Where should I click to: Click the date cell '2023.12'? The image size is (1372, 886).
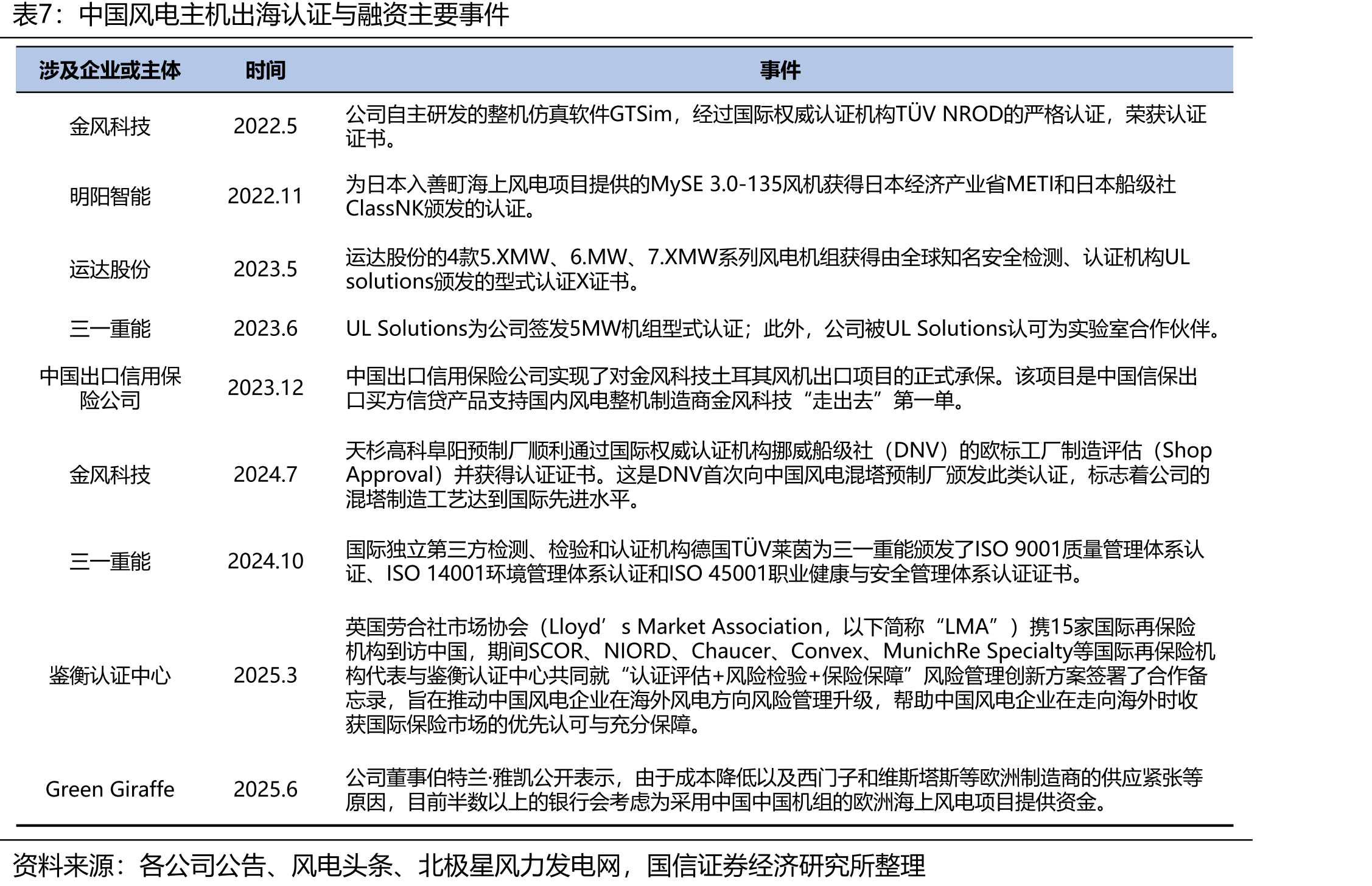(265, 388)
